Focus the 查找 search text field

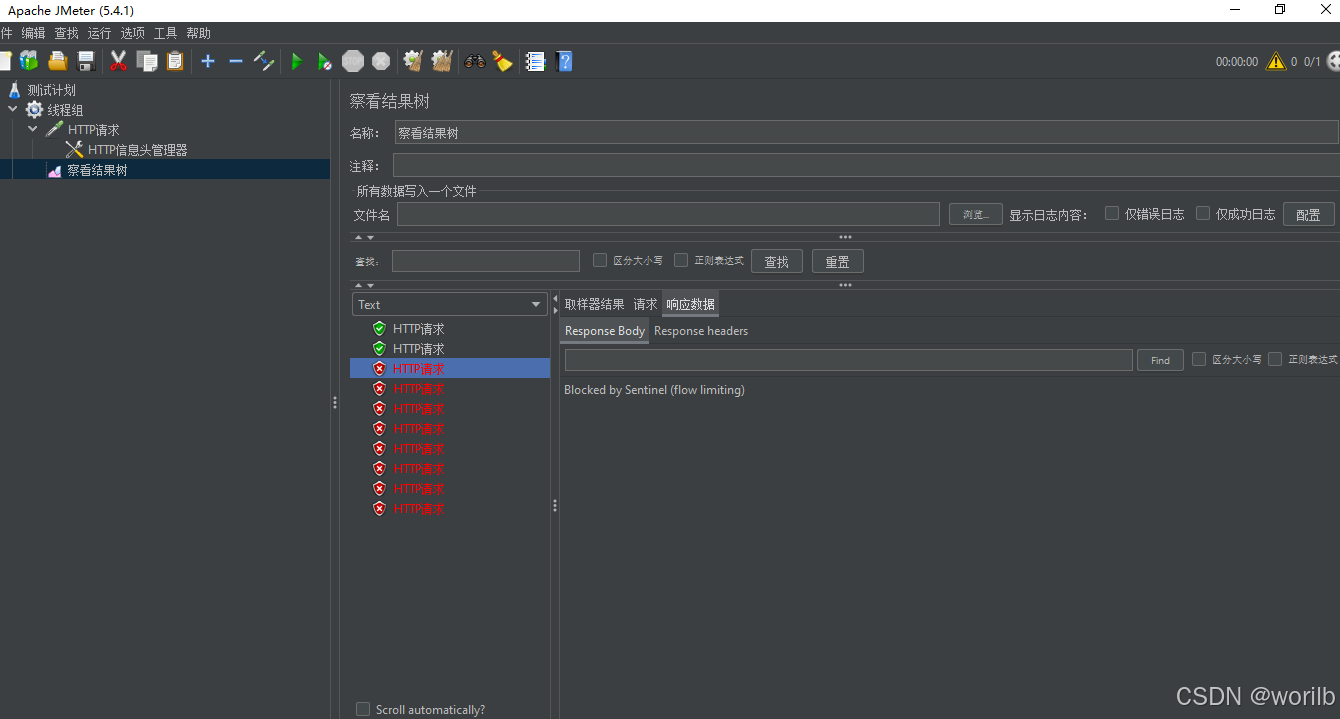(x=486, y=261)
